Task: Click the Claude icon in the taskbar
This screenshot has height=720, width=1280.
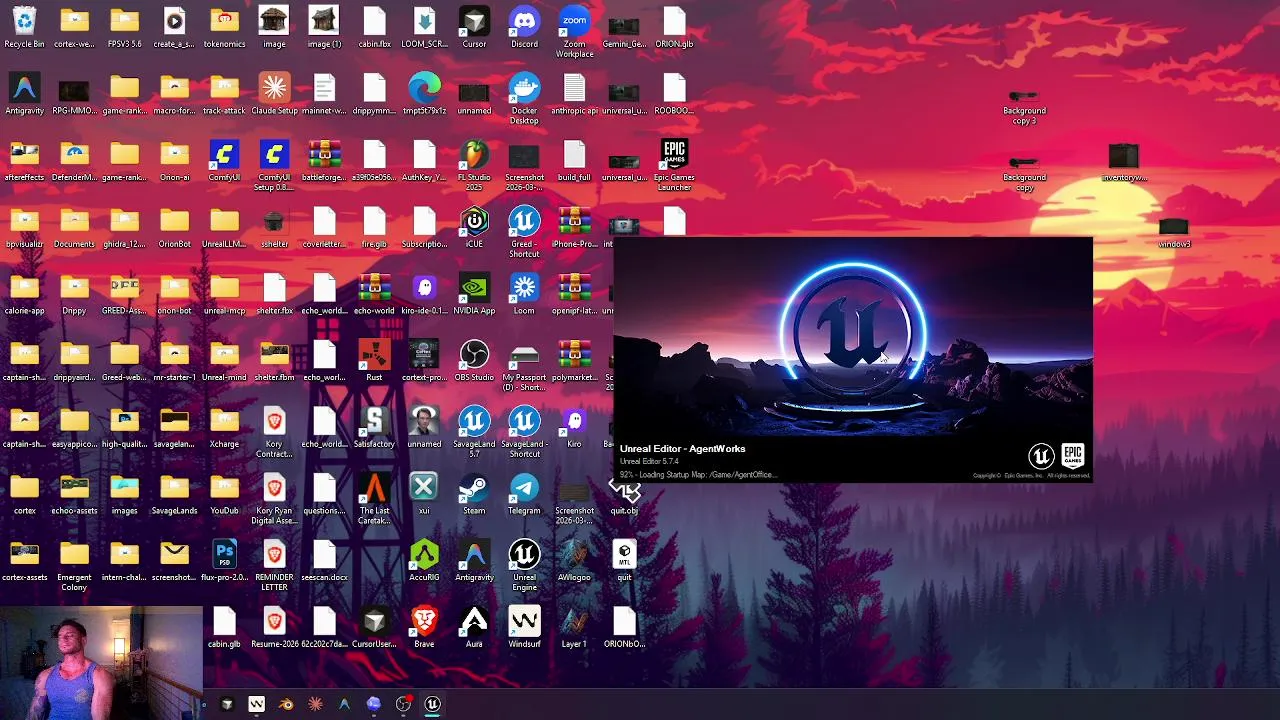Action: 315,704
